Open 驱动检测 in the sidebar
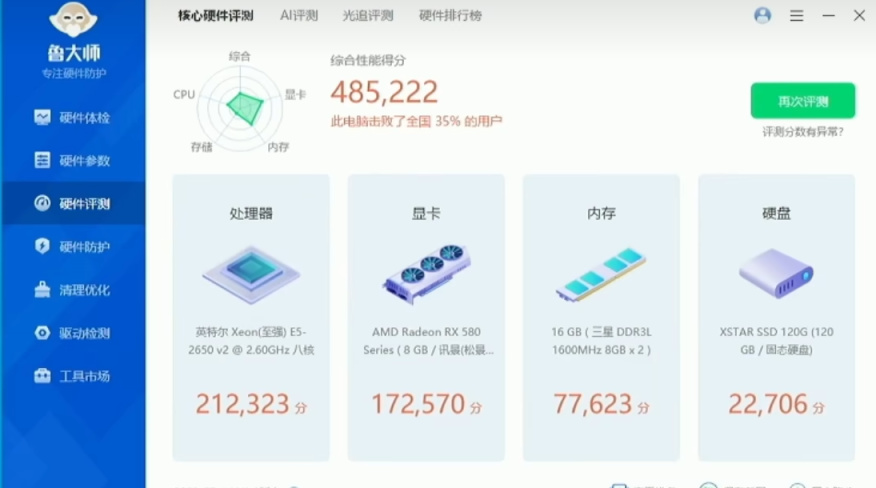The image size is (876, 488). pos(73,333)
